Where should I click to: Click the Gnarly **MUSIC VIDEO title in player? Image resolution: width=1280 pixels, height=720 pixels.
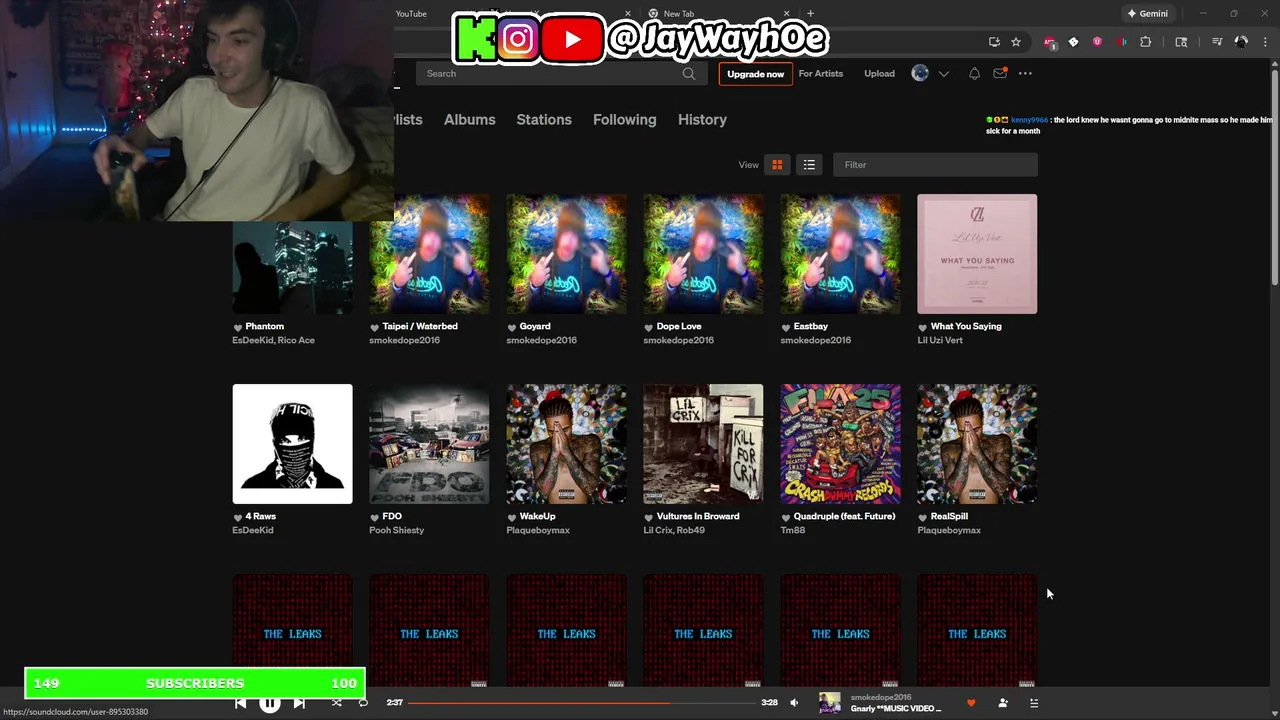click(896, 709)
